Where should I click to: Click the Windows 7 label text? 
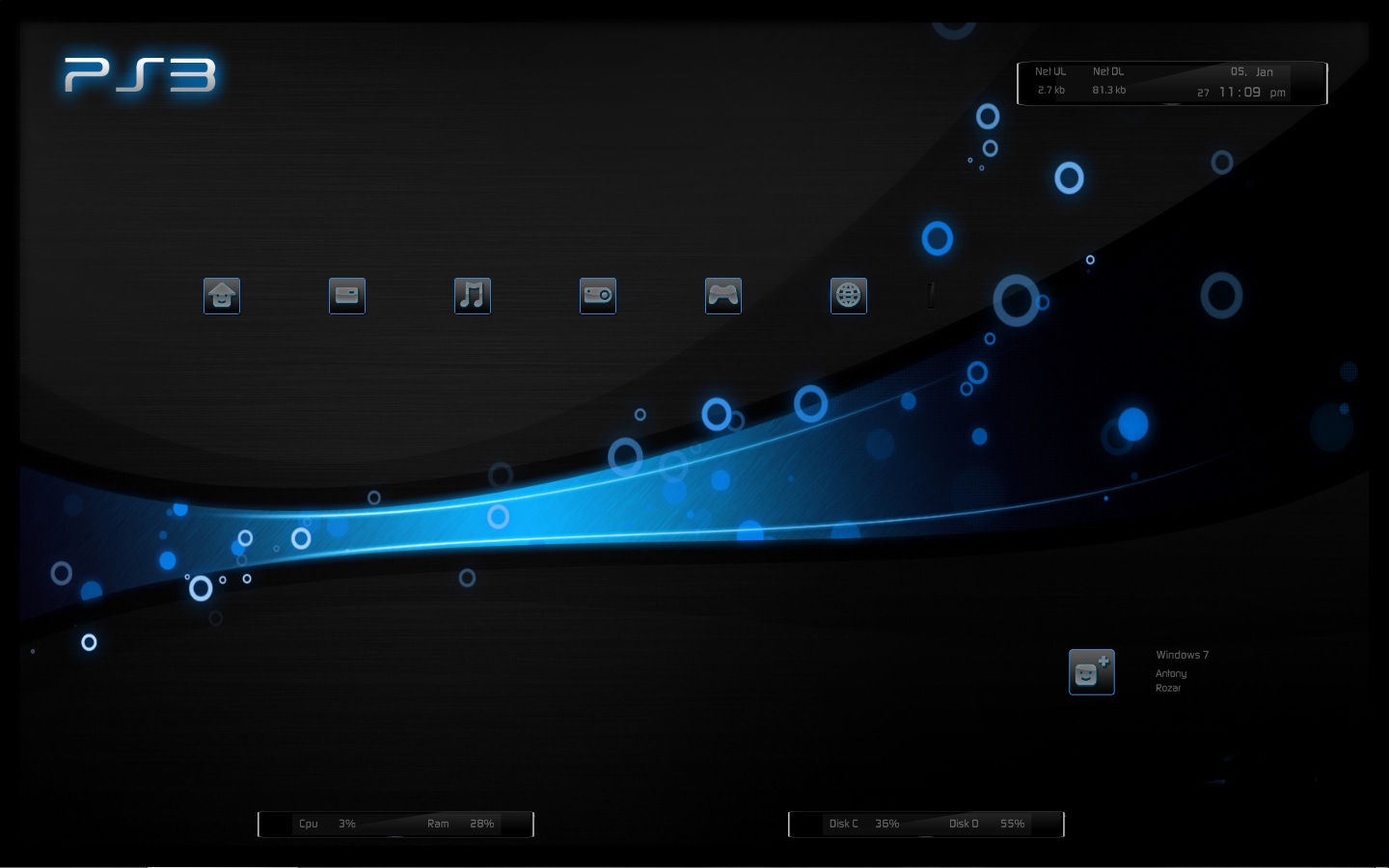[1182, 654]
